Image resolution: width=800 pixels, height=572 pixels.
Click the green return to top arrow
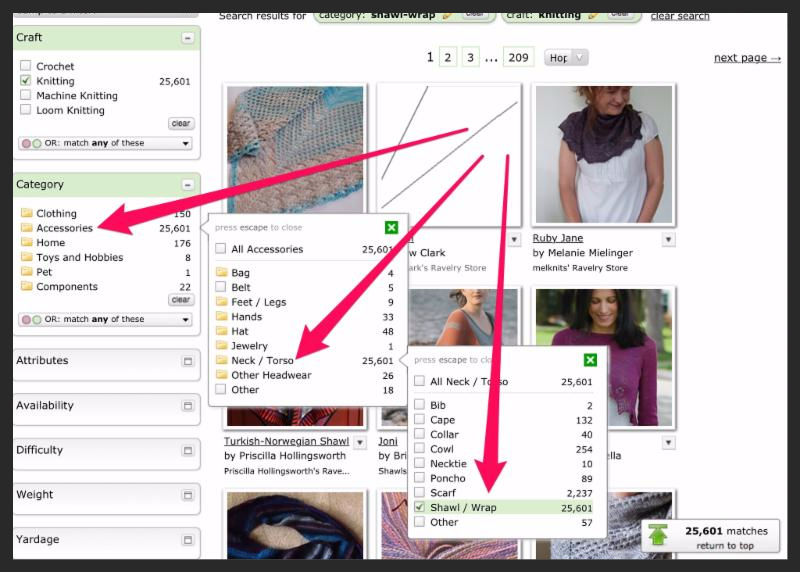(x=657, y=536)
